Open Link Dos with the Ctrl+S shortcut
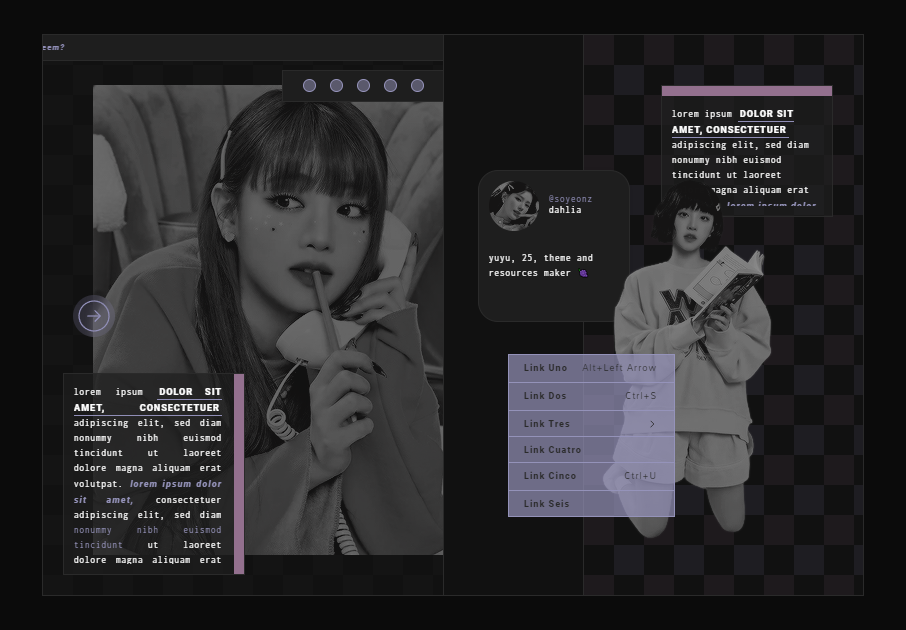906x630 pixels. click(x=545, y=396)
